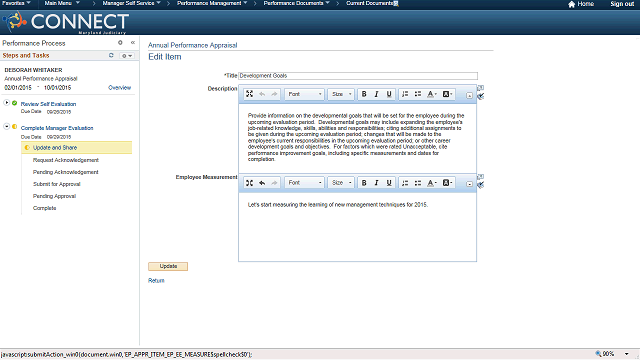Image resolution: width=640 pixels, height=360 pixels.
Task: Open Performance Process settings gear
Action: pos(120,42)
